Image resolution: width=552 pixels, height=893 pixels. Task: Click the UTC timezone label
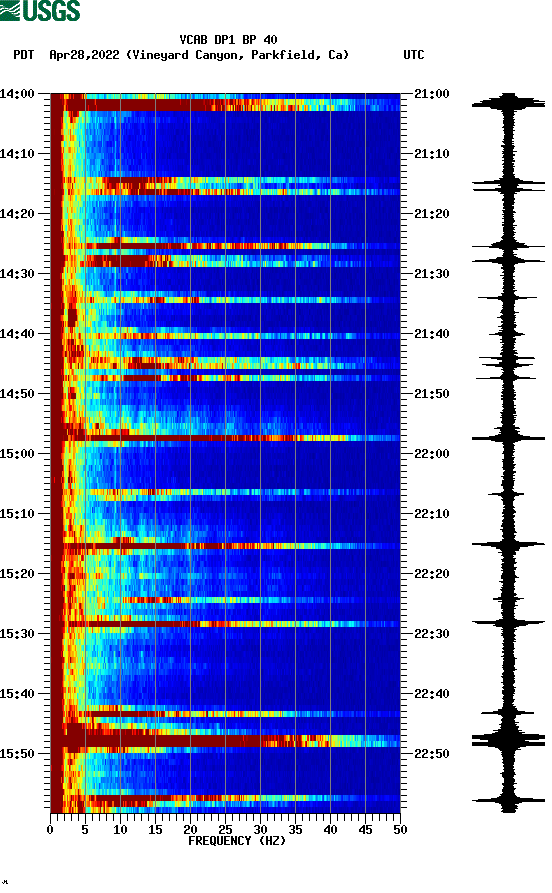click(x=414, y=55)
